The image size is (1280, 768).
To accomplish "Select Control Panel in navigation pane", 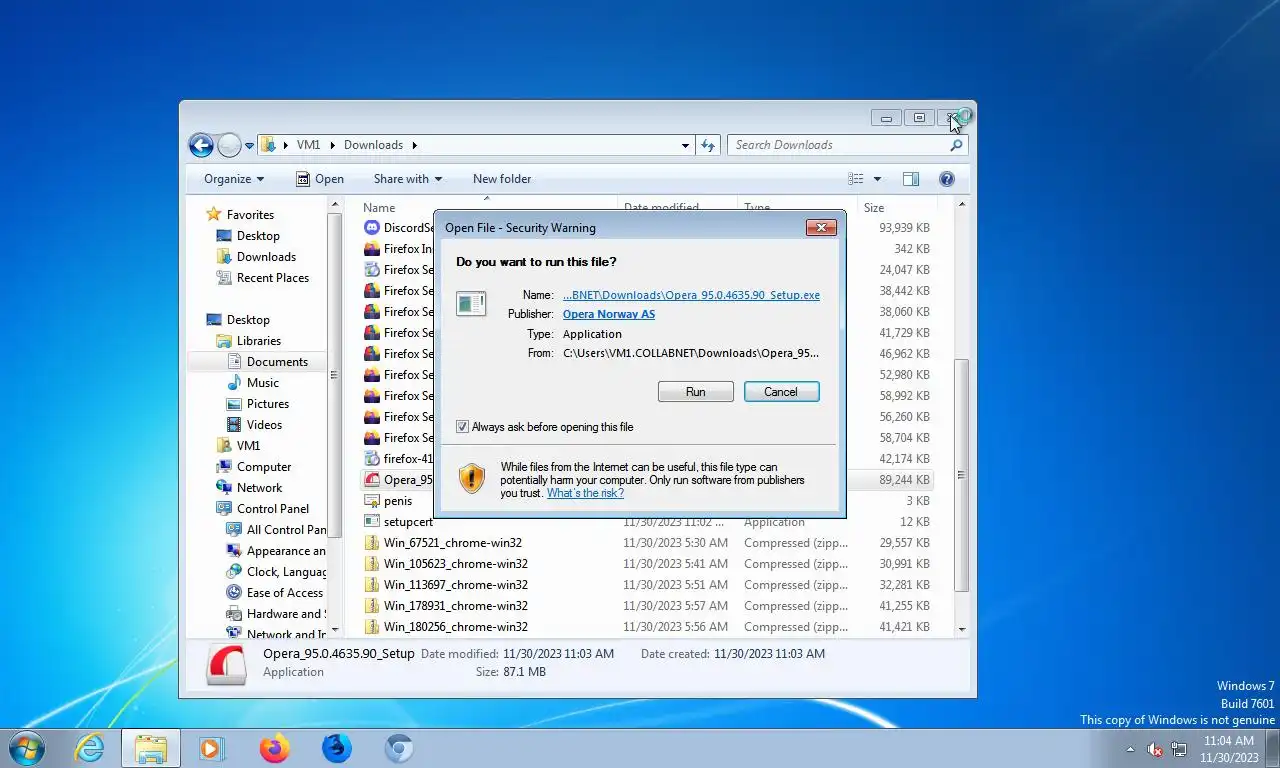I will click(x=273, y=509).
